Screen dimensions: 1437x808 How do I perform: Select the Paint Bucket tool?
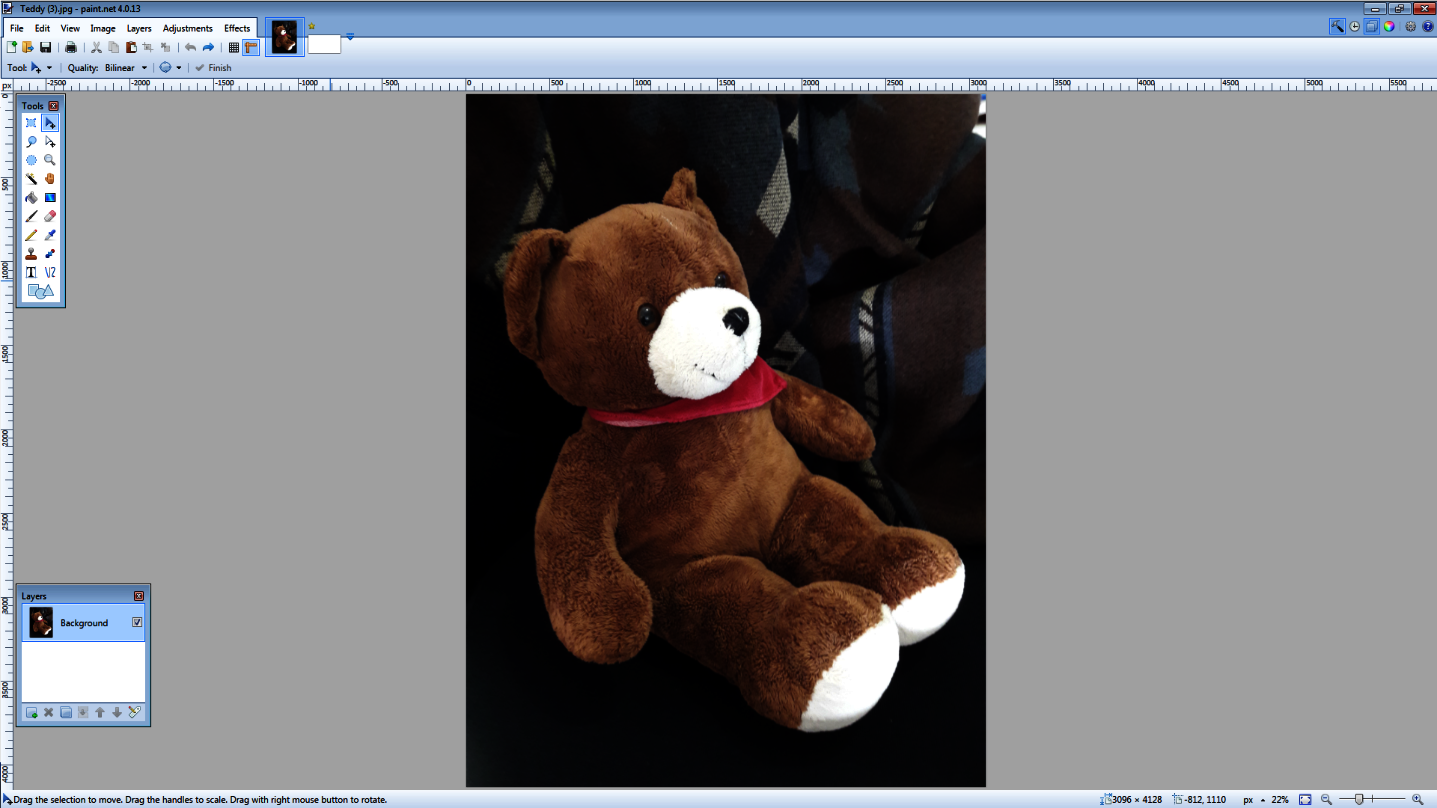click(x=31, y=197)
